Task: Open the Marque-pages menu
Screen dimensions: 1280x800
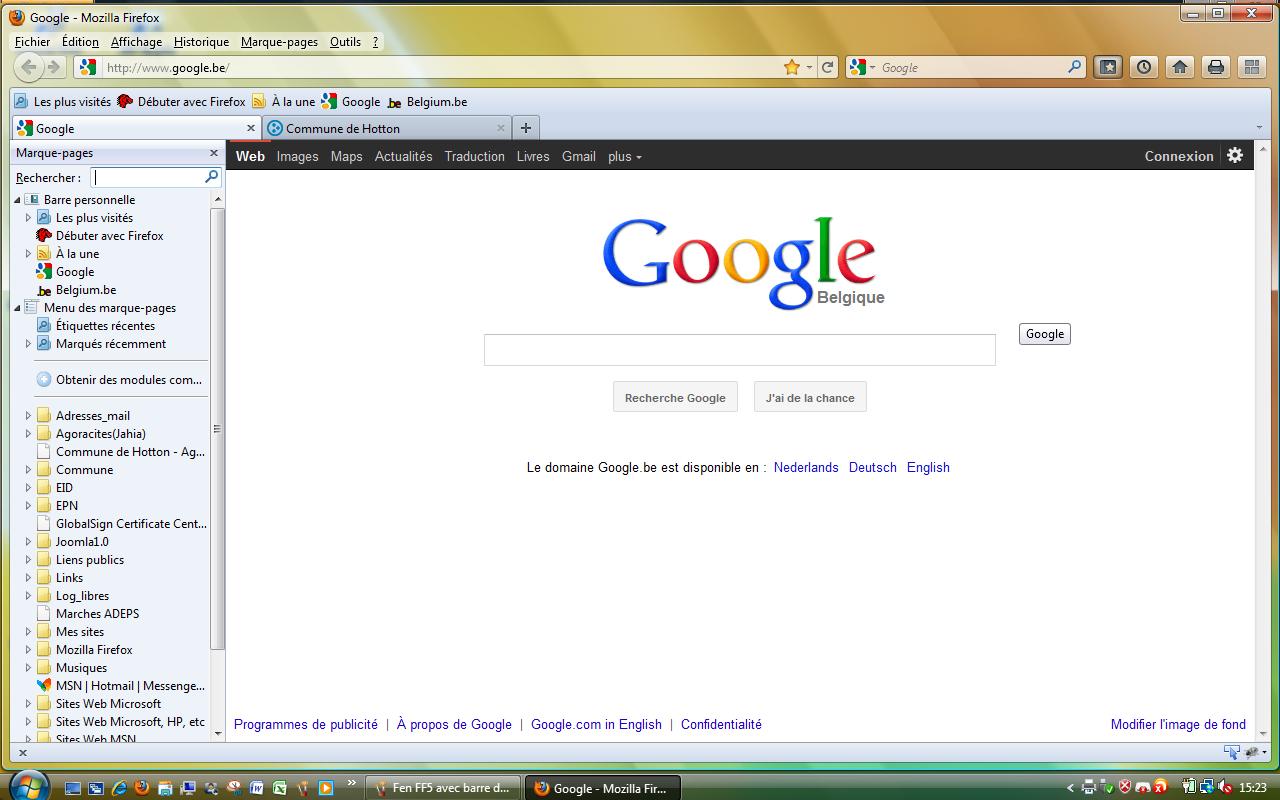Action: [x=279, y=42]
